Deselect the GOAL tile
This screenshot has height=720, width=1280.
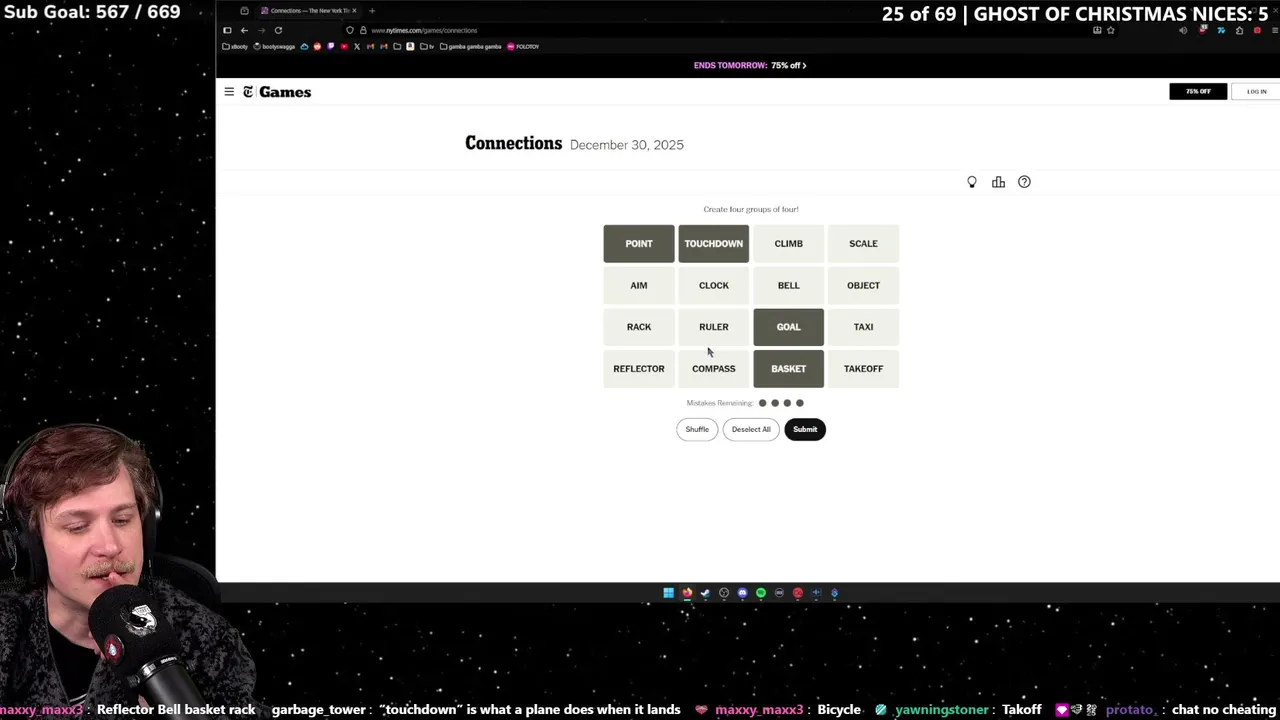pyautogui.click(x=789, y=327)
